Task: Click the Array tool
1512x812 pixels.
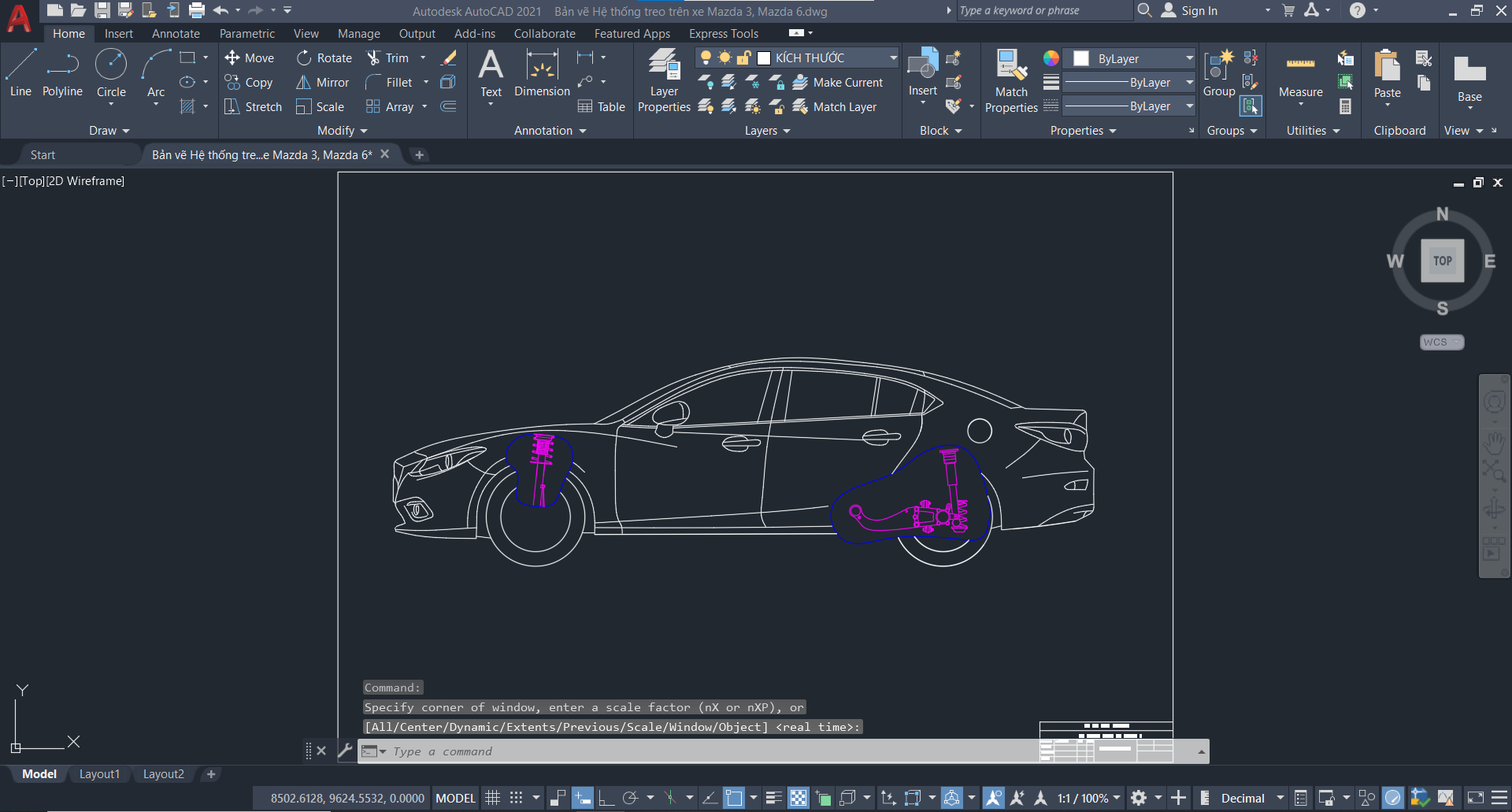Action: 390,106
